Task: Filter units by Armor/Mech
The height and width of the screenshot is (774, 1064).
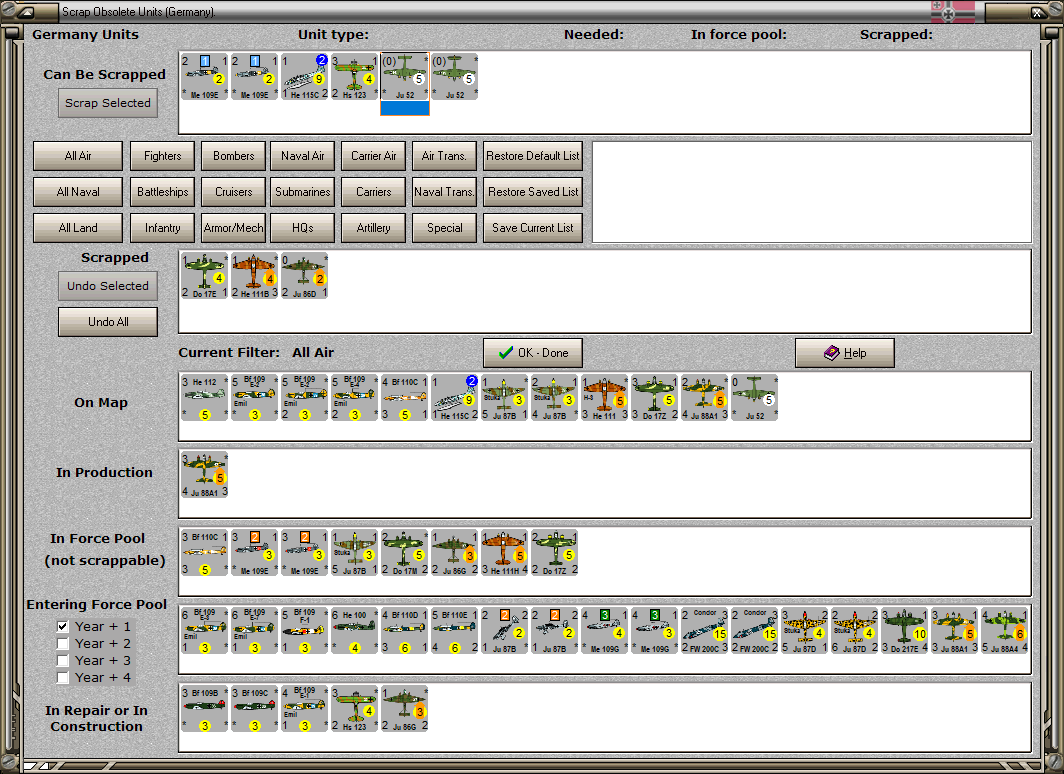Action: 233,228
